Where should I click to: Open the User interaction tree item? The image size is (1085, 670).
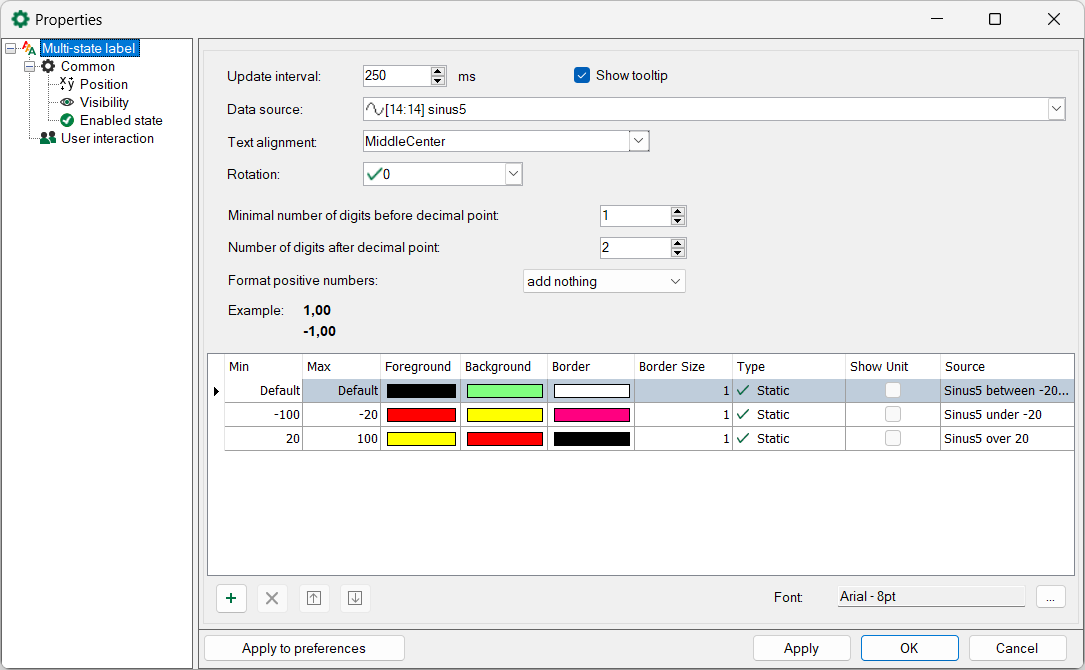coord(107,138)
